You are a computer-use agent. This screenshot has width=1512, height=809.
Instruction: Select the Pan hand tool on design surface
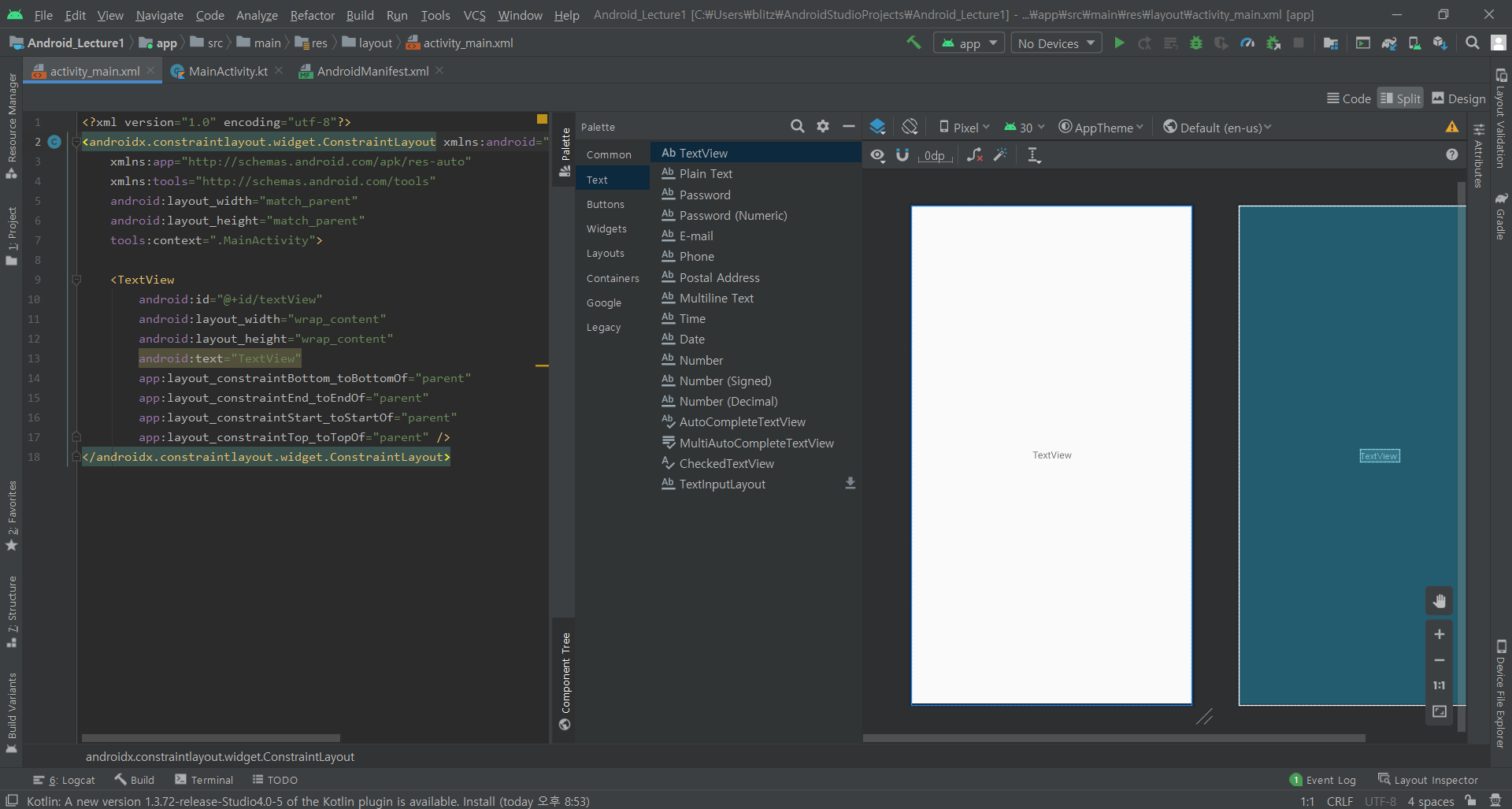click(x=1440, y=601)
